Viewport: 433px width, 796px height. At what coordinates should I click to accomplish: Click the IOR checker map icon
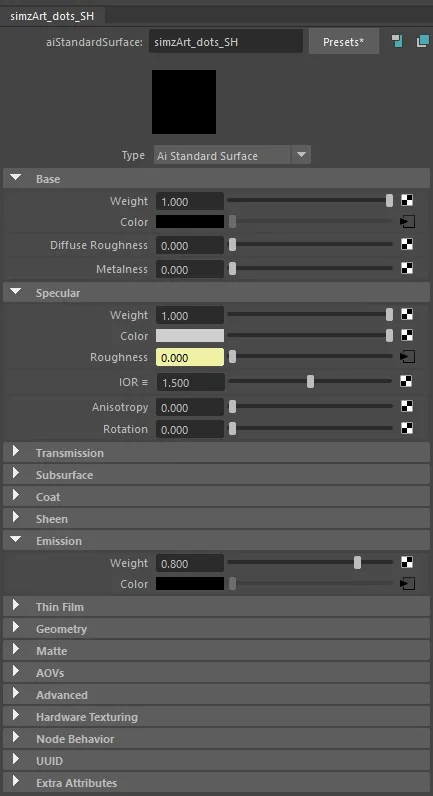(x=406, y=381)
